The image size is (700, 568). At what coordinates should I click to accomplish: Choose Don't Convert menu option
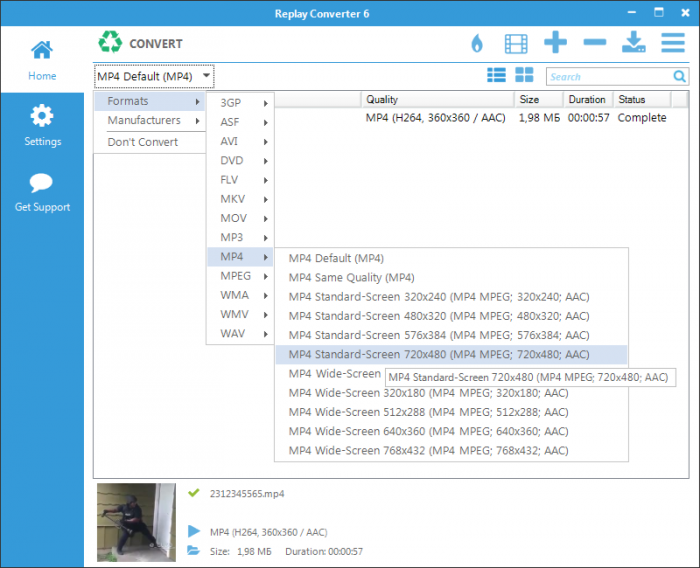[143, 142]
